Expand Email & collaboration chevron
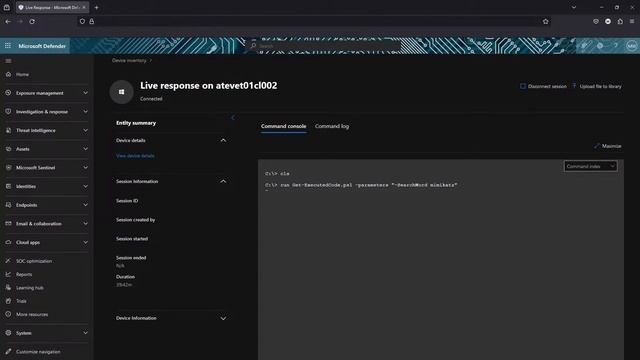This screenshot has height=360, width=640. tap(85, 224)
